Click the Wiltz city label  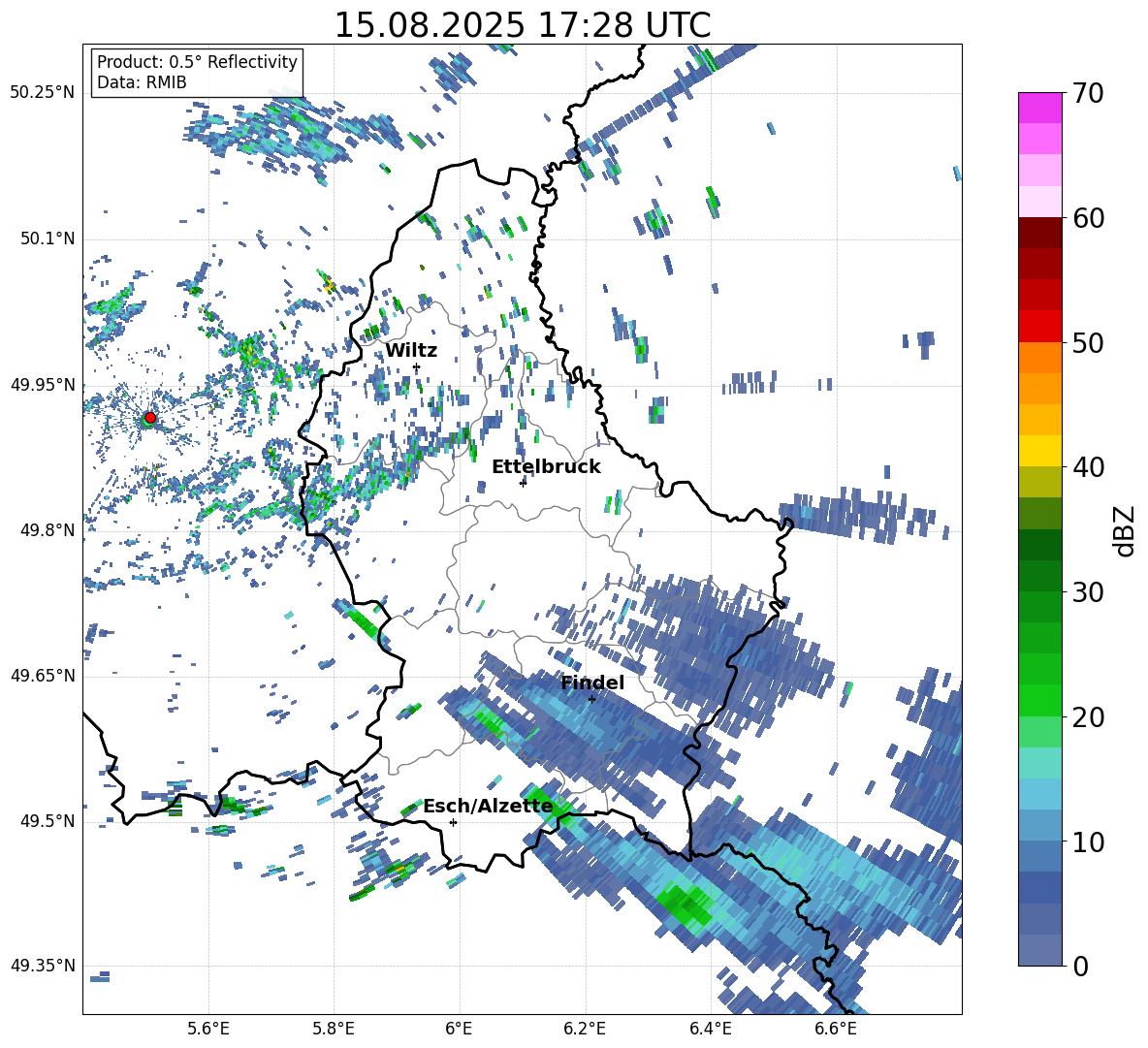(411, 351)
